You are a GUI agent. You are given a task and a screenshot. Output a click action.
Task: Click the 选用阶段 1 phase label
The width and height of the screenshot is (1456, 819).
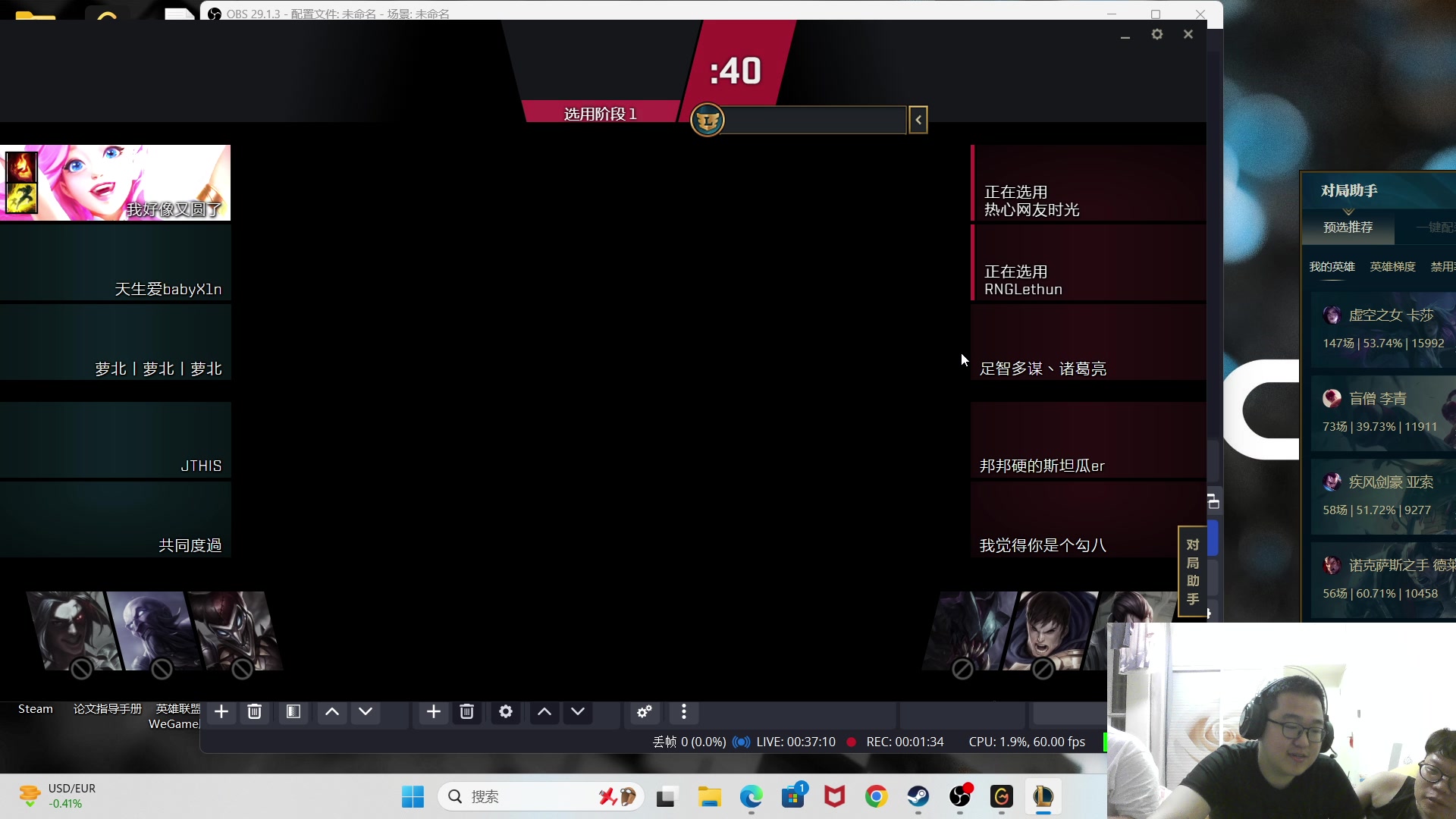click(600, 114)
